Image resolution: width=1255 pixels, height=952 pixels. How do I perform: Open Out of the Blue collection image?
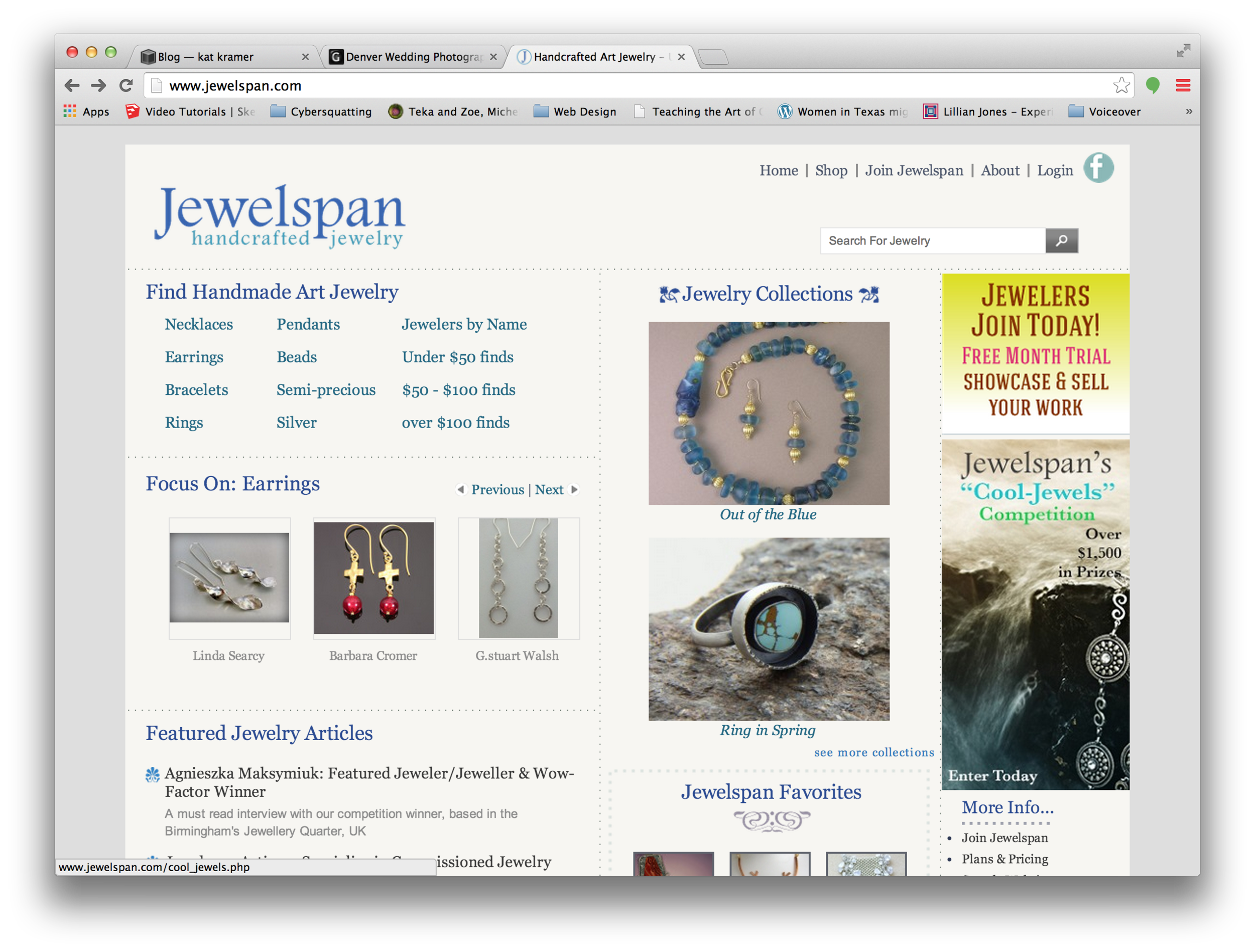click(x=769, y=413)
